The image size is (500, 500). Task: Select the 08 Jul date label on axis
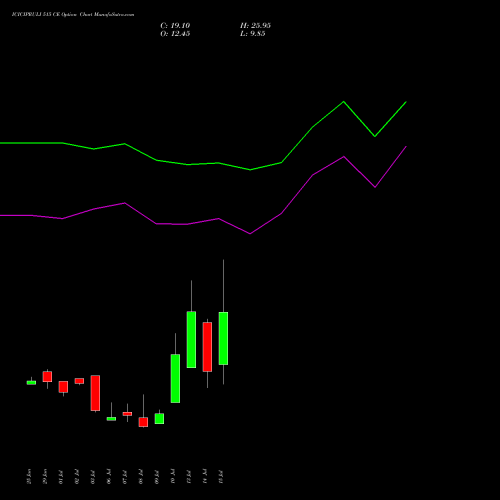coord(141,476)
